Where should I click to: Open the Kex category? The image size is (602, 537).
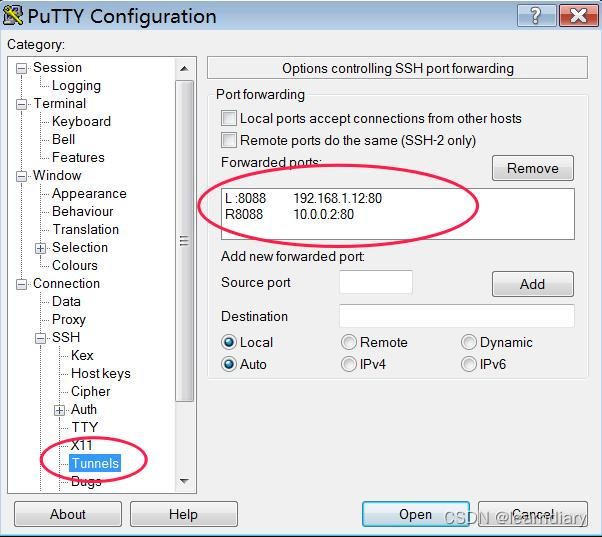pyautogui.click(x=82, y=355)
